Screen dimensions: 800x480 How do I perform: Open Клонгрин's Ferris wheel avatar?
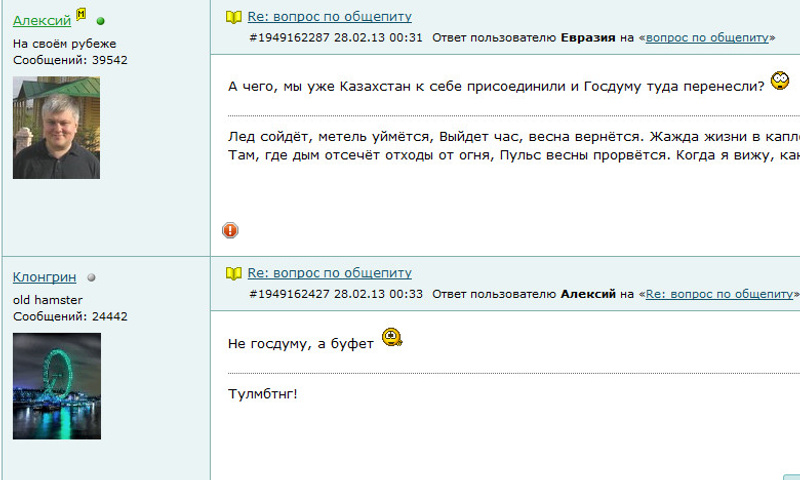click(x=57, y=386)
